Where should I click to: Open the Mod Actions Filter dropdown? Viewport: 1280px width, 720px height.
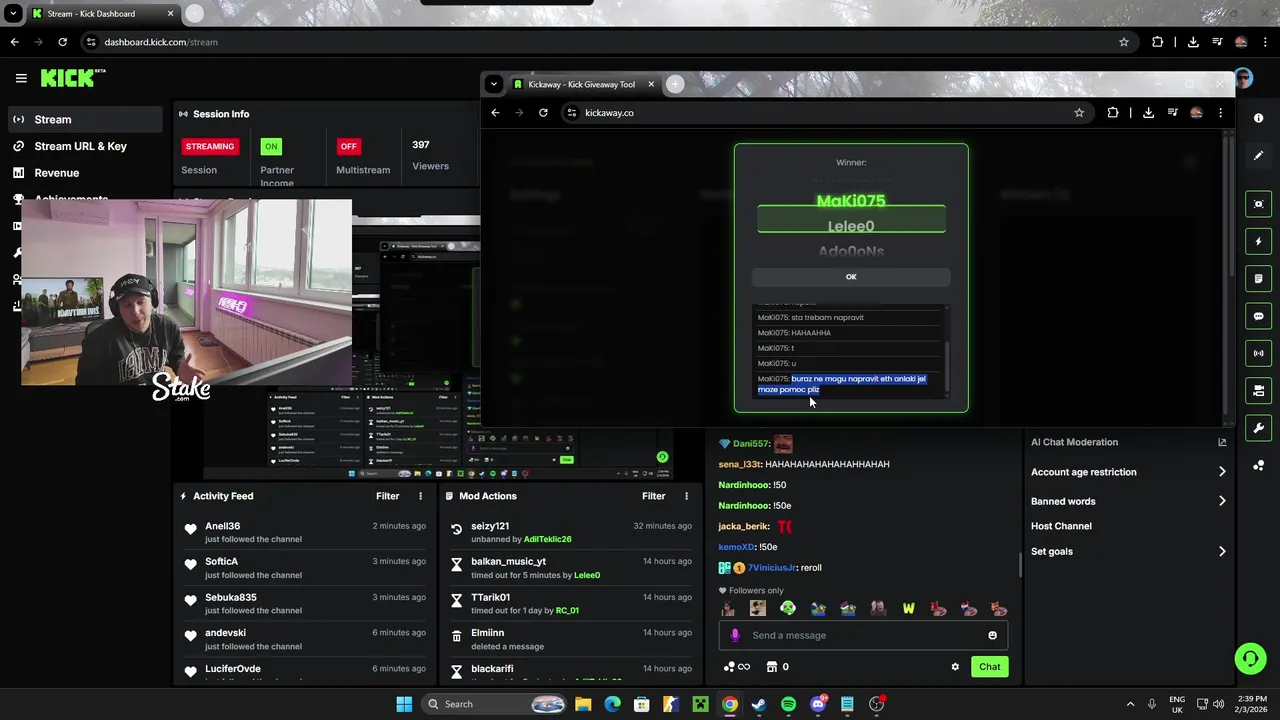654,496
